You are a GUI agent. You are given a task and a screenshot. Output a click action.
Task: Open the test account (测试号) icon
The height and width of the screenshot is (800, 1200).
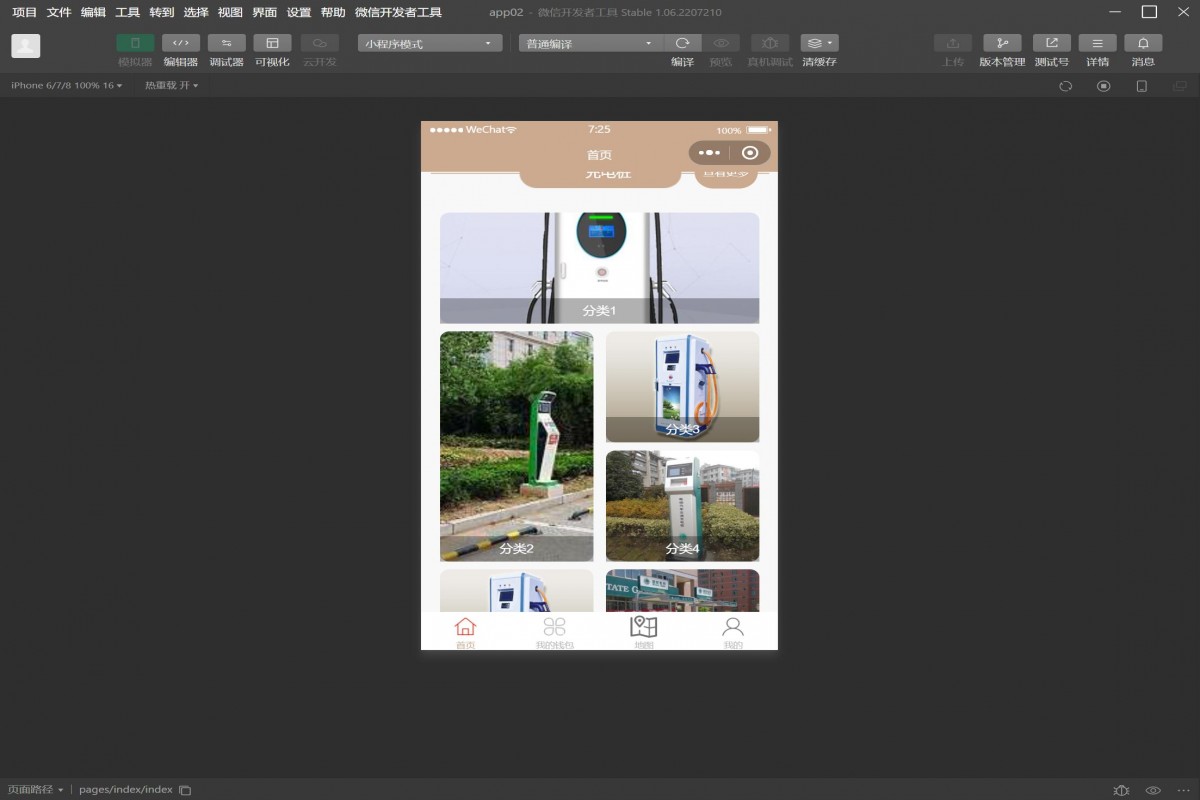[x=1051, y=44]
